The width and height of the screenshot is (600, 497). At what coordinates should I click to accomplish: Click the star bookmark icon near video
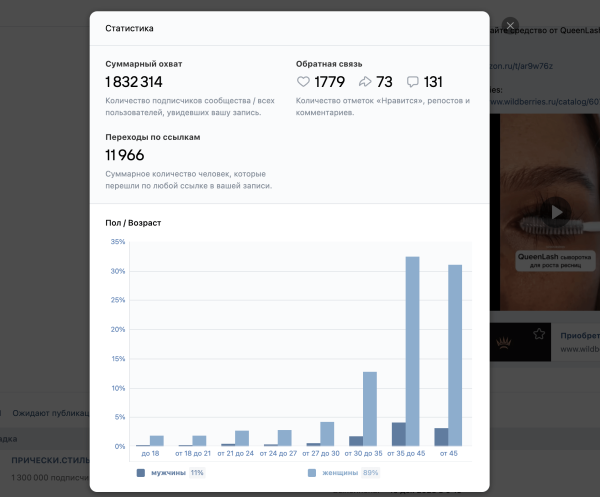pyautogui.click(x=539, y=334)
